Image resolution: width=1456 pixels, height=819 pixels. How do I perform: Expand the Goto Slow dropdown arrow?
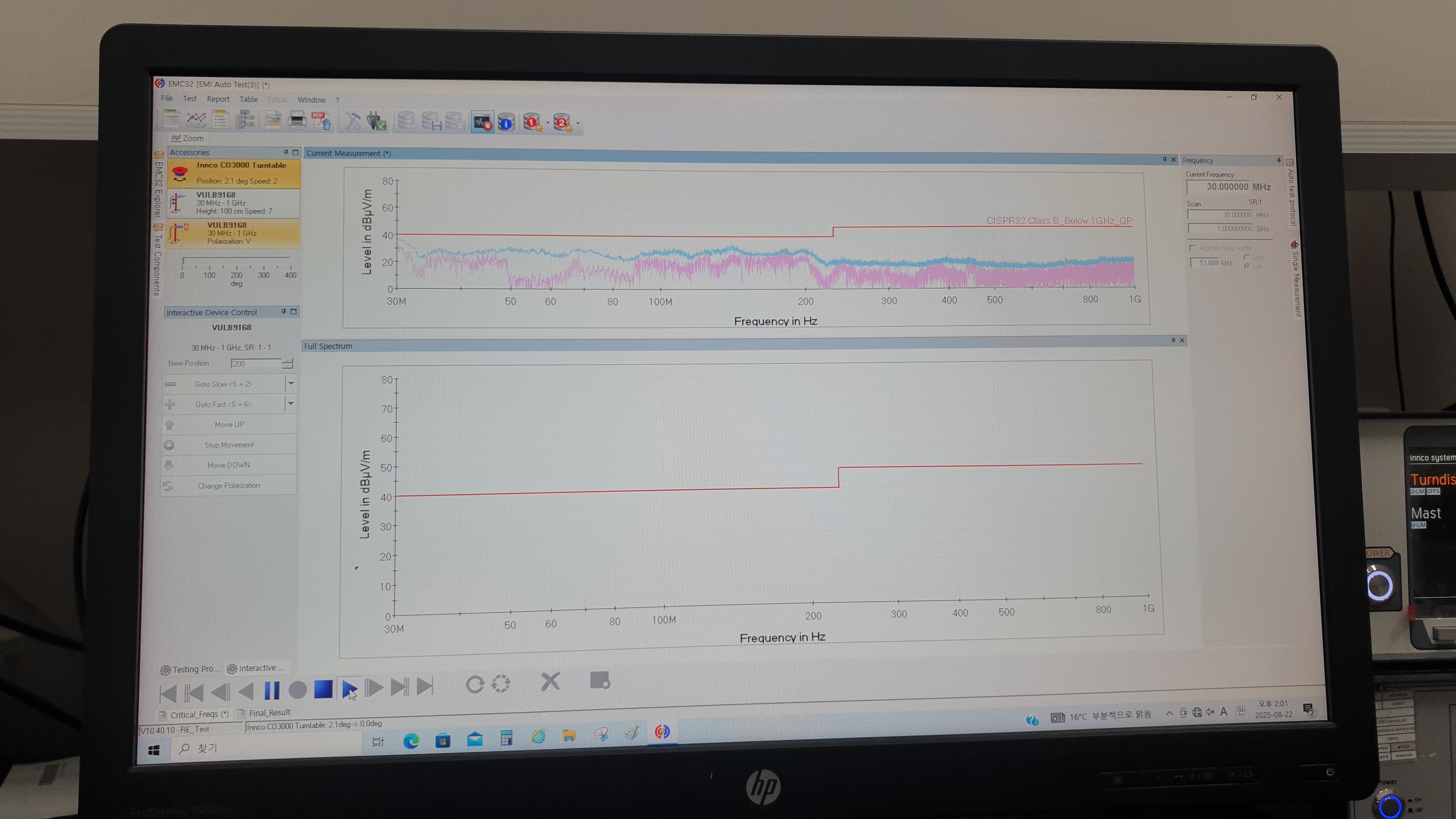tap(291, 384)
